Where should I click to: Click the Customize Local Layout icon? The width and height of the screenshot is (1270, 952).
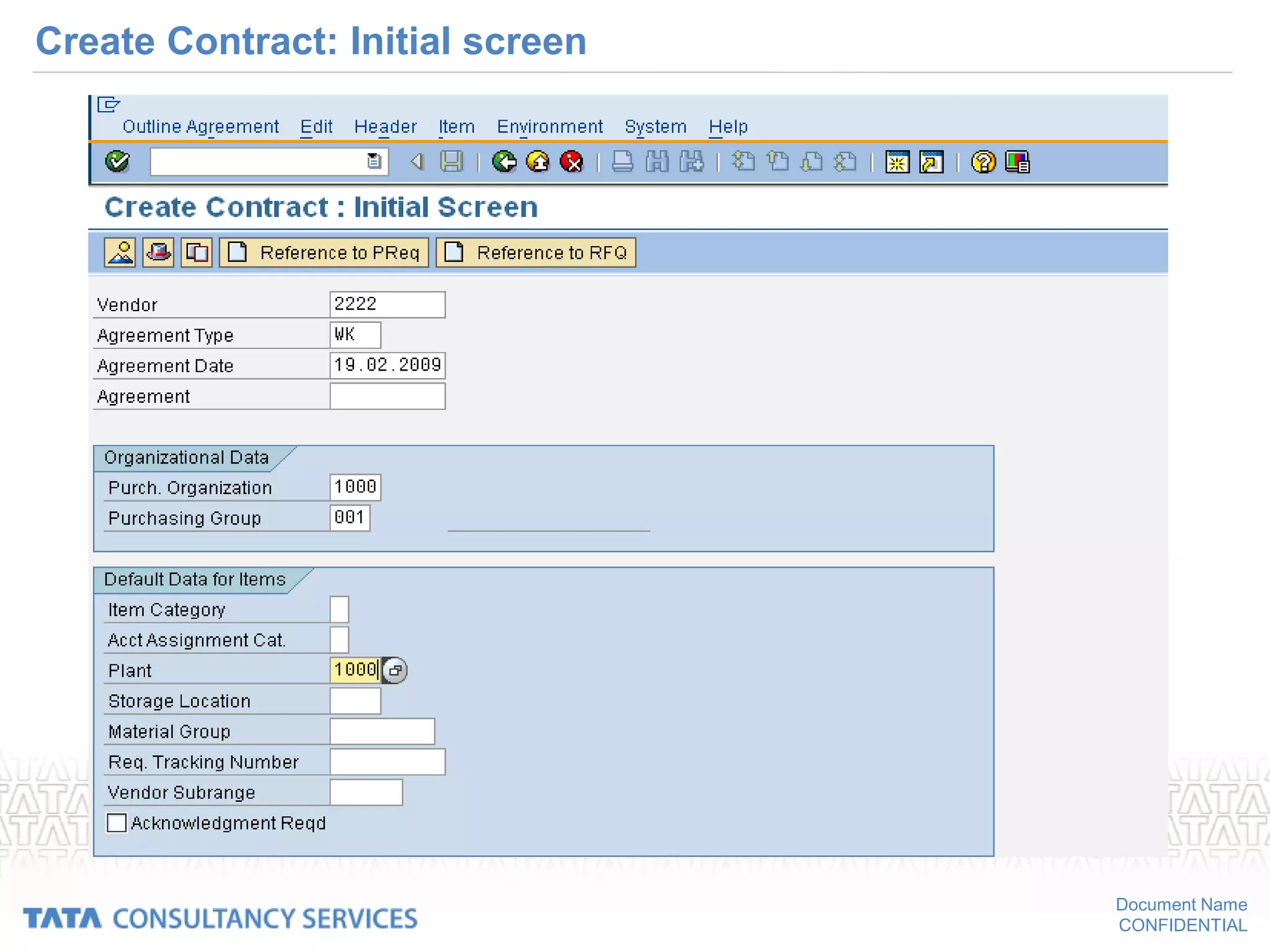click(x=1018, y=162)
